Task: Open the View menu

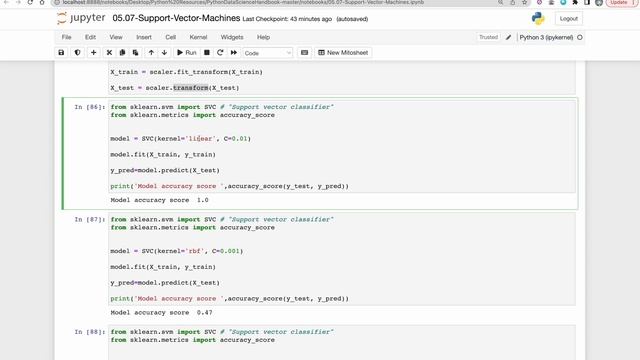Action: pyautogui.click(x=116, y=37)
